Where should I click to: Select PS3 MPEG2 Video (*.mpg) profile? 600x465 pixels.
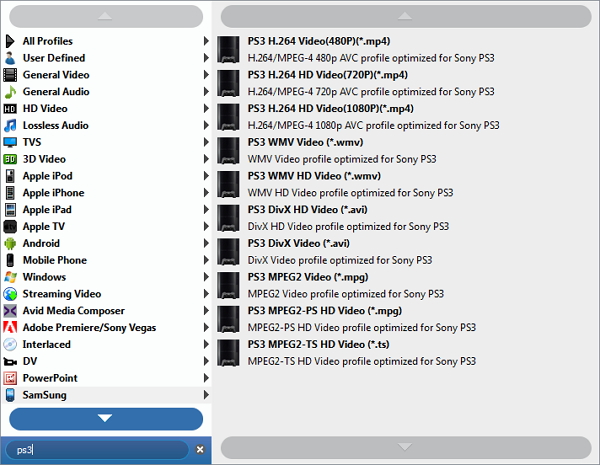(x=406, y=285)
